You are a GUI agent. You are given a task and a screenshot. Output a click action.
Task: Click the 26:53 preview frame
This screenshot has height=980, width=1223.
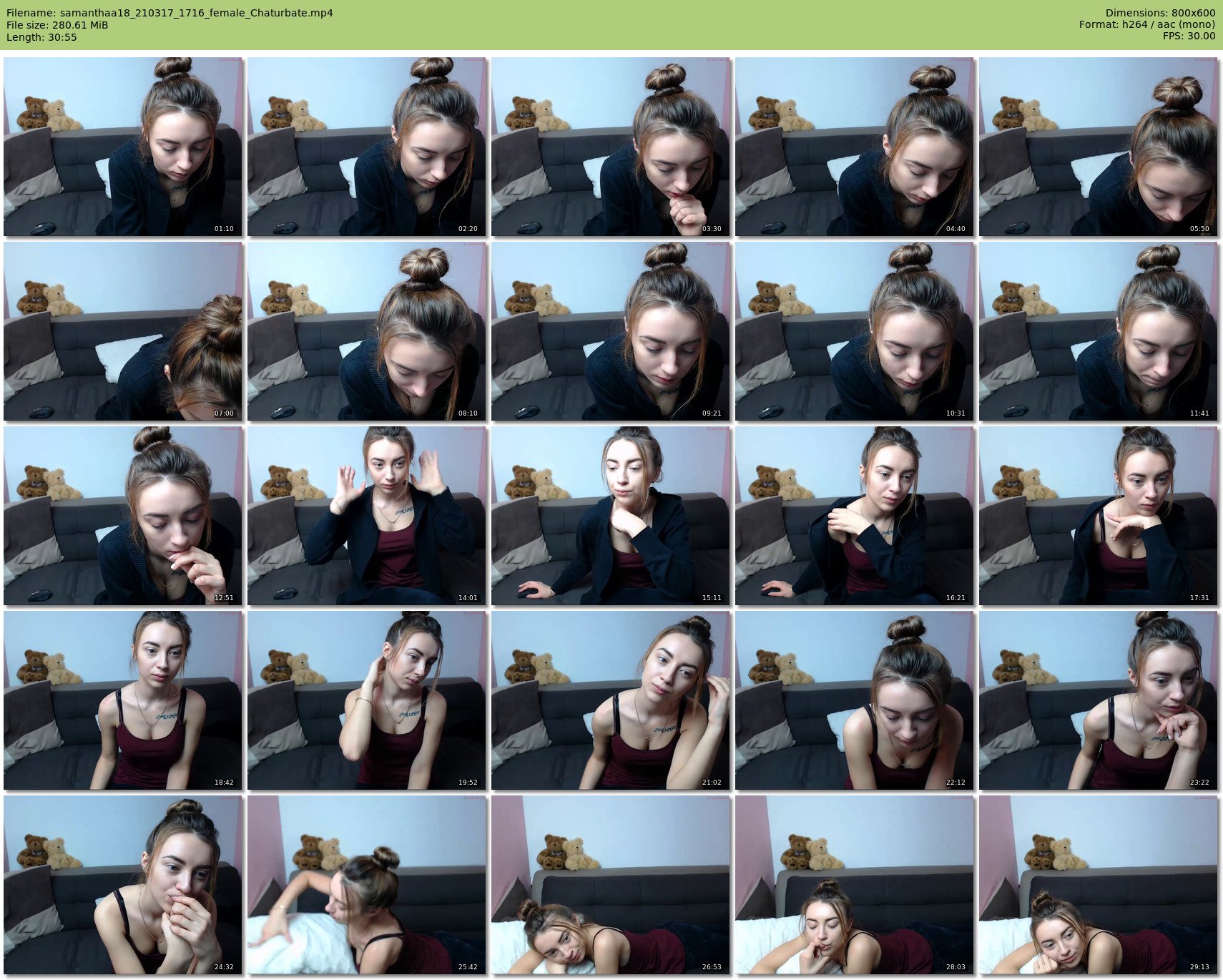[611, 885]
